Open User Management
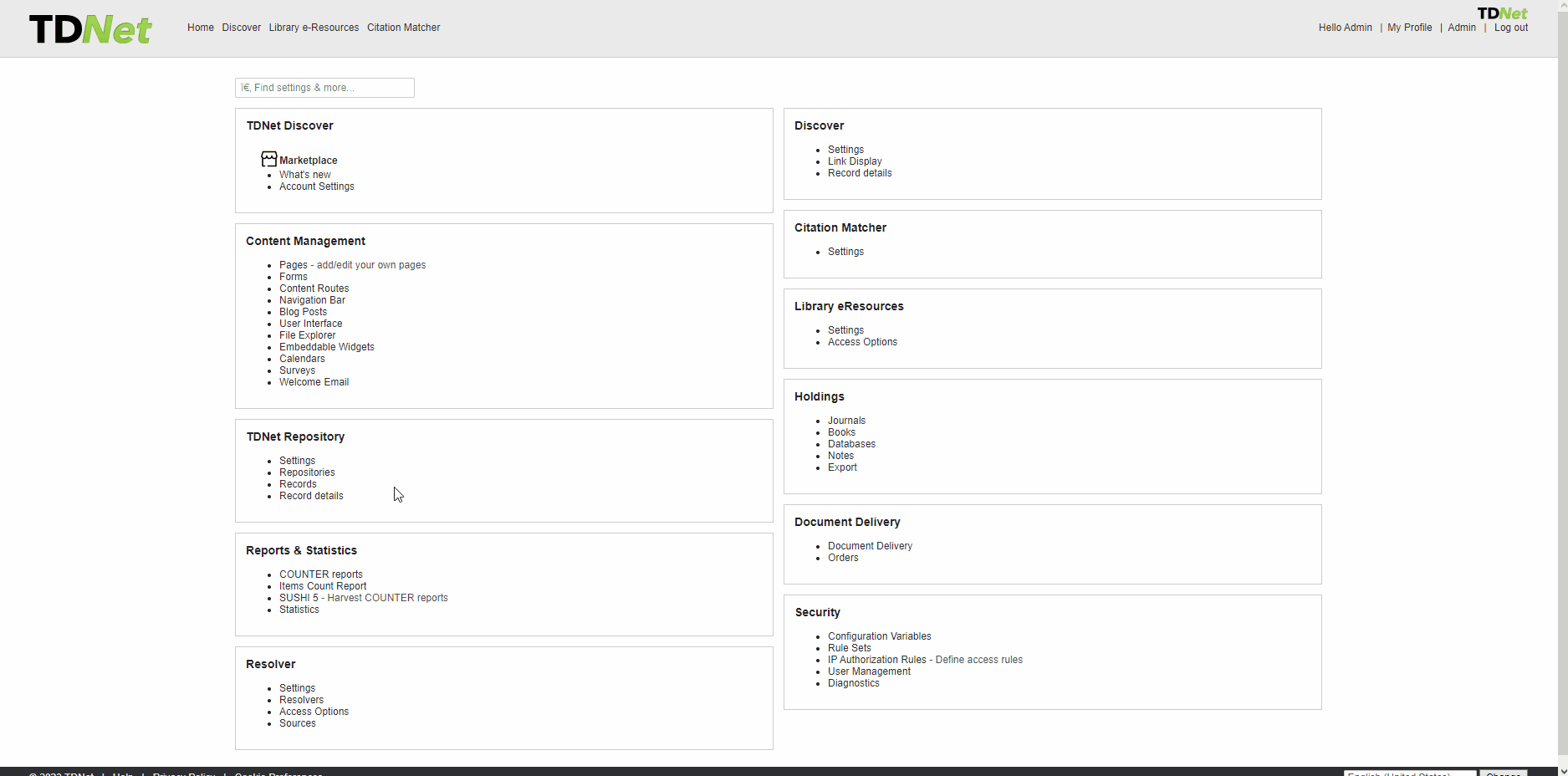This screenshot has width=1568, height=776. [x=870, y=671]
